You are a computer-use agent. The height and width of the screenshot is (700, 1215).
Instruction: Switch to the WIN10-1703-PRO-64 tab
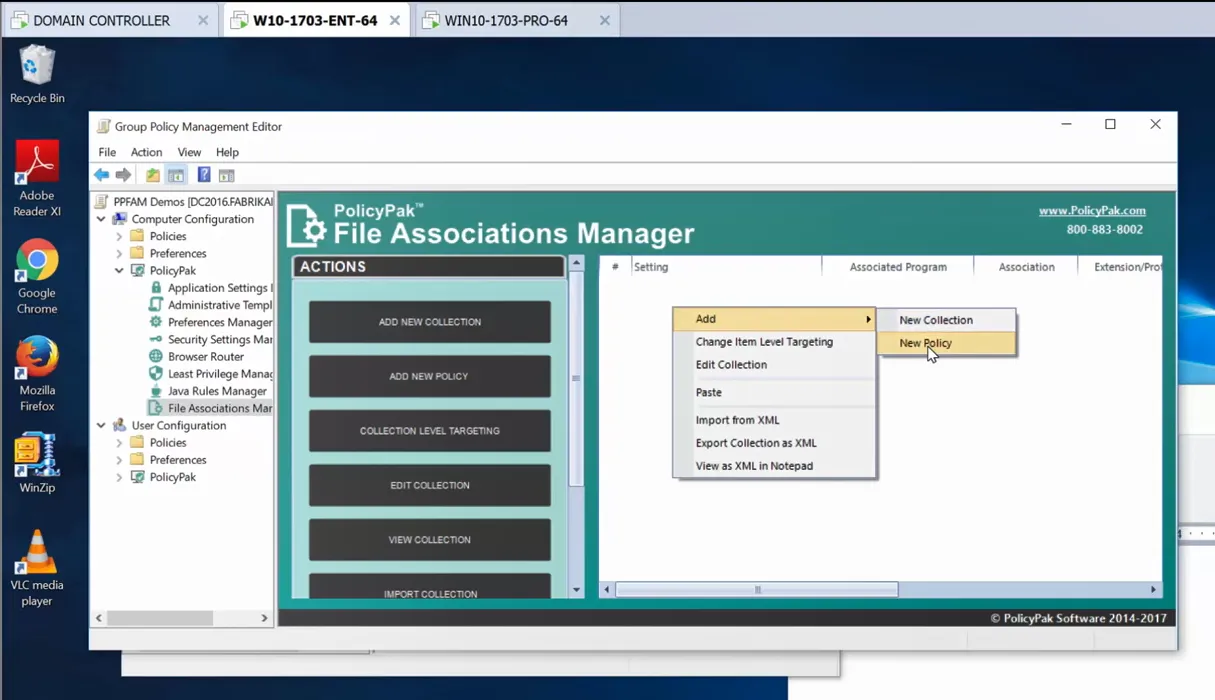(518, 20)
